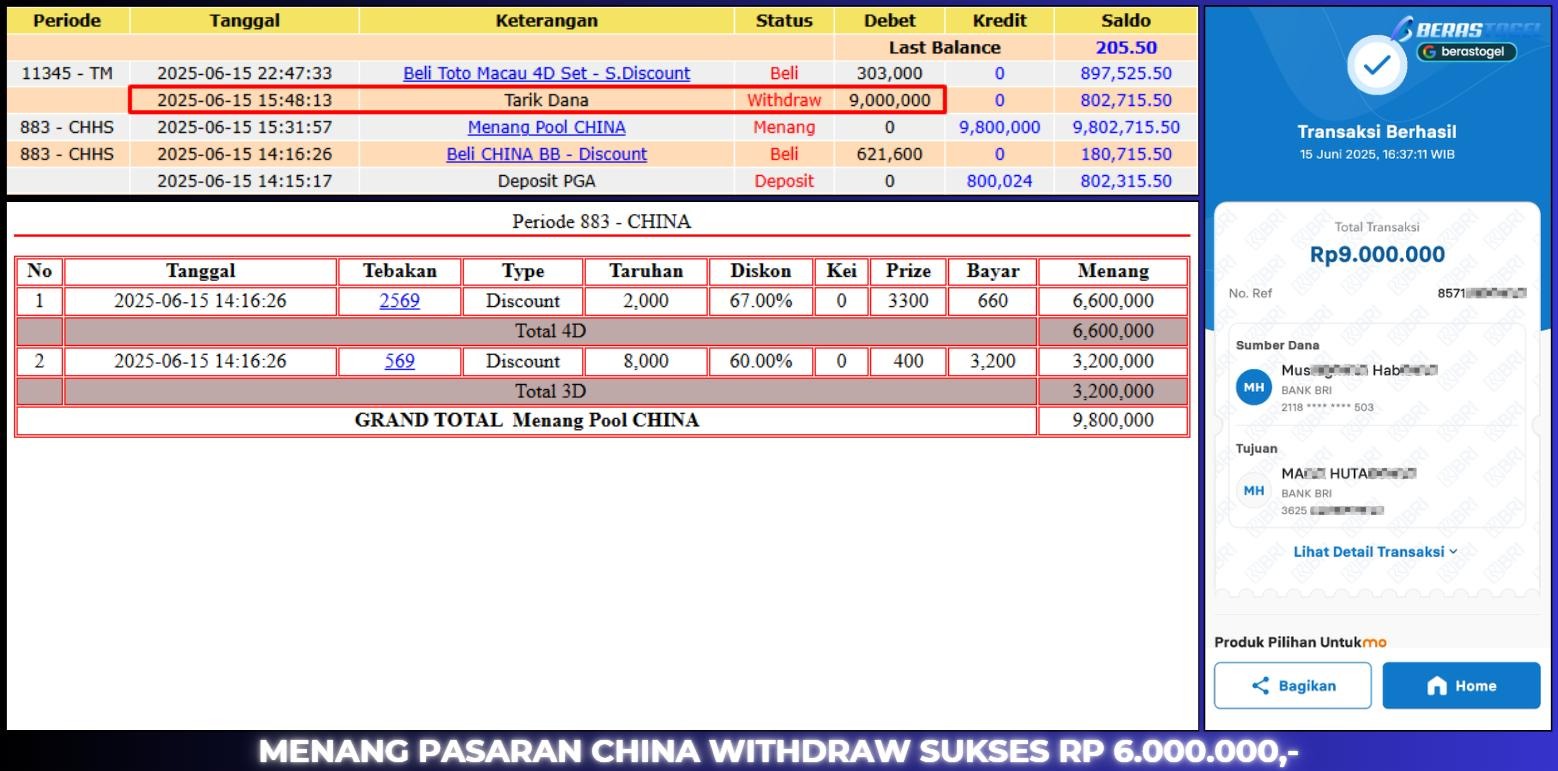Click the 9,802,715.50 saldo value
This screenshot has height=771, width=1558.
pos(1126,127)
